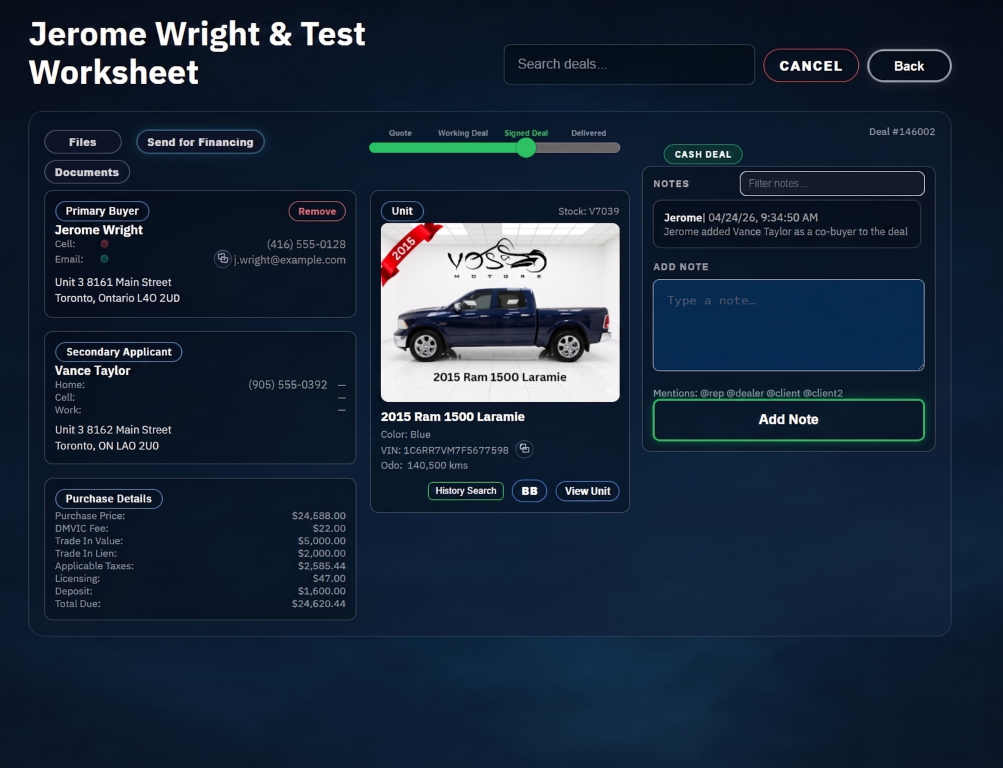Click the Purchase Details badge
The width and height of the screenshot is (1003, 768).
pos(108,498)
